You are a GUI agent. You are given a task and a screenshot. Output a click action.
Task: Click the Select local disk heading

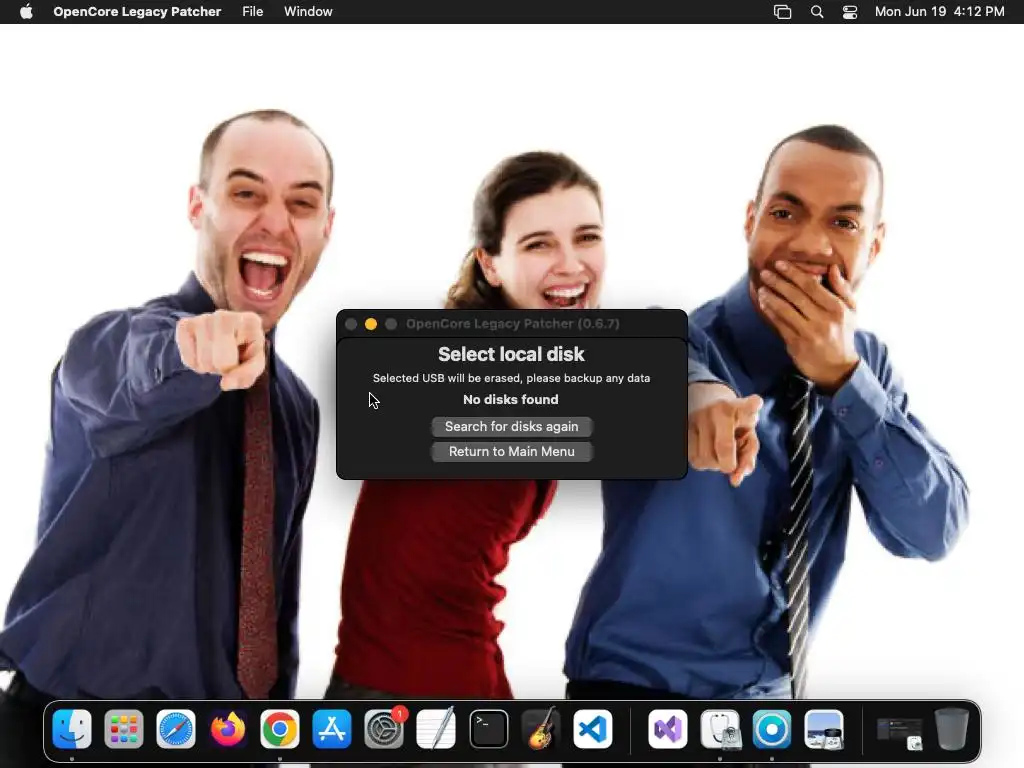tap(511, 354)
